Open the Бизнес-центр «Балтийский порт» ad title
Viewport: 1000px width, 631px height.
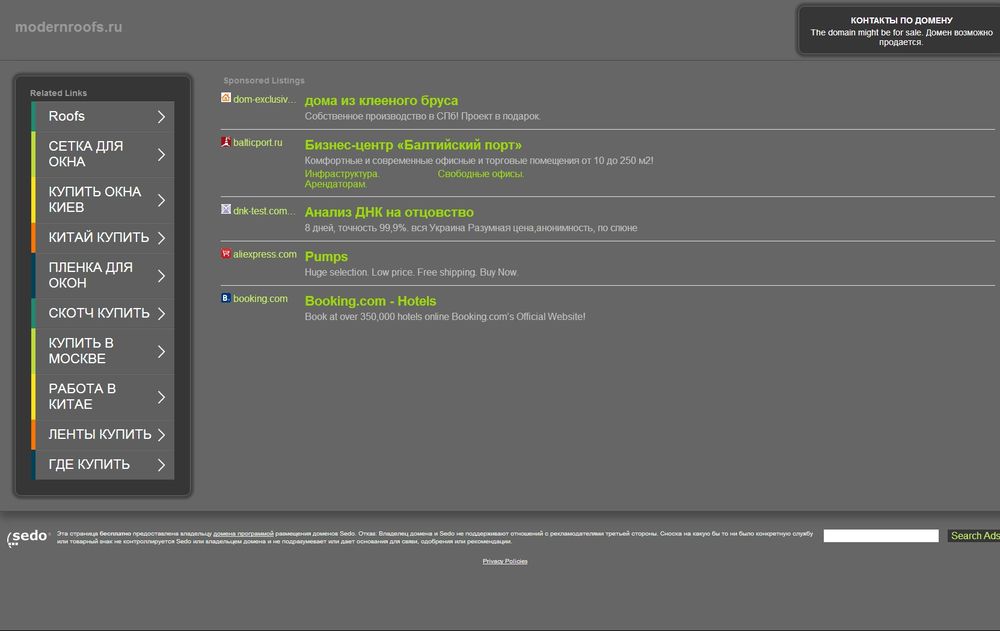(x=413, y=145)
